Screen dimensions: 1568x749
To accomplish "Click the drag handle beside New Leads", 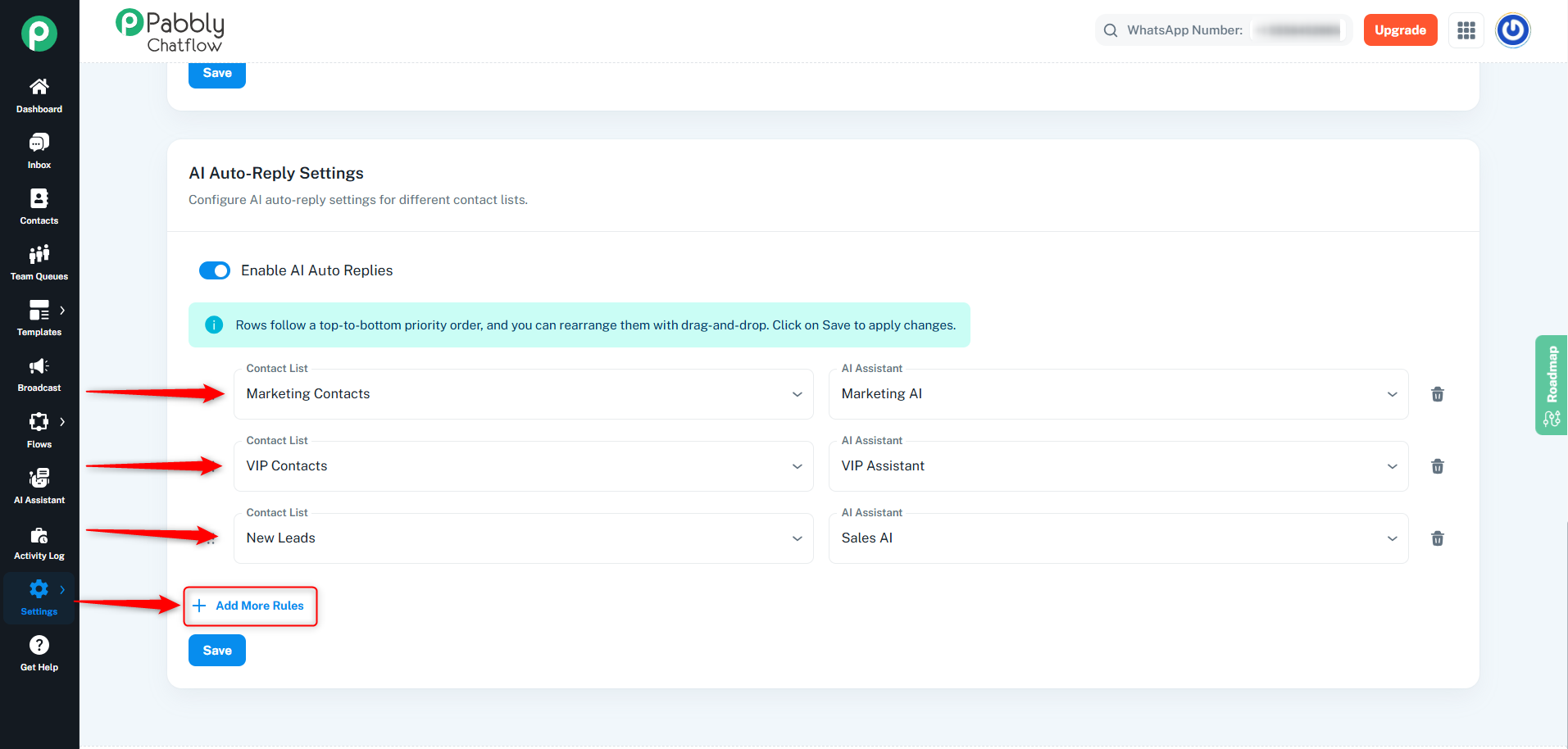I will click(x=211, y=539).
